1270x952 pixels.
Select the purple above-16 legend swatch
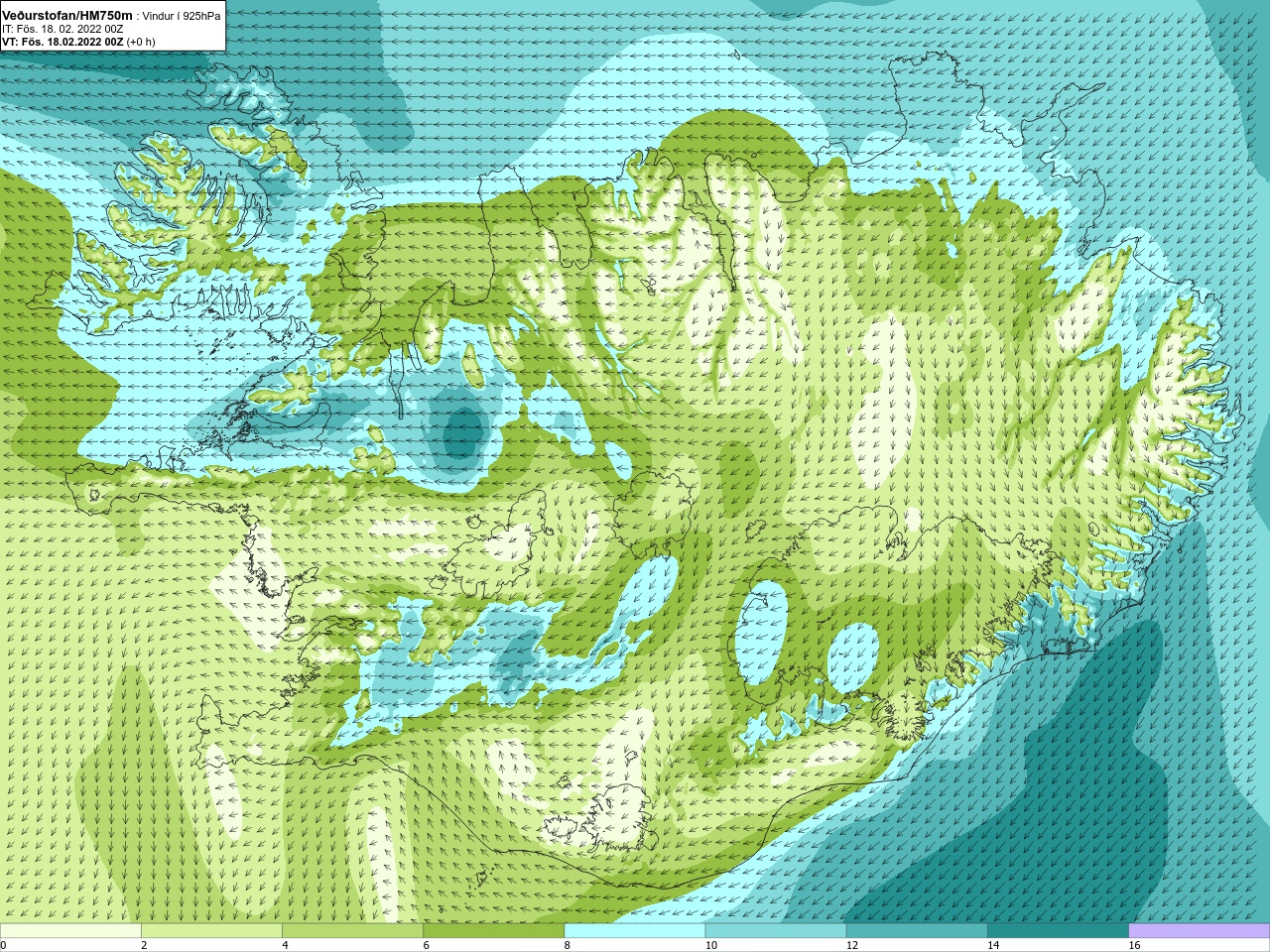click(x=1200, y=930)
